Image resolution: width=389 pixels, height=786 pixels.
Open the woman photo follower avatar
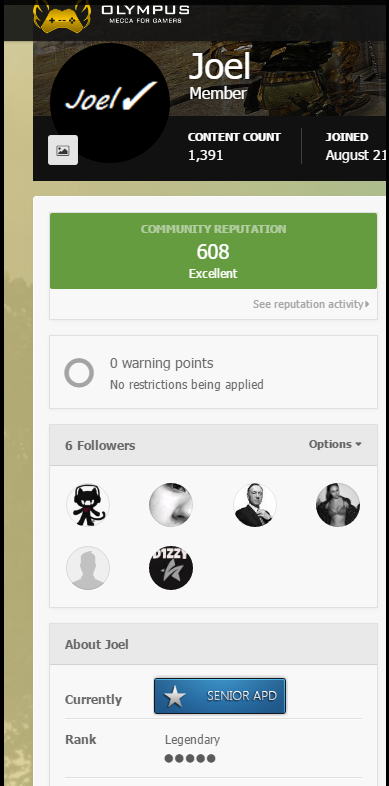[x=338, y=505]
